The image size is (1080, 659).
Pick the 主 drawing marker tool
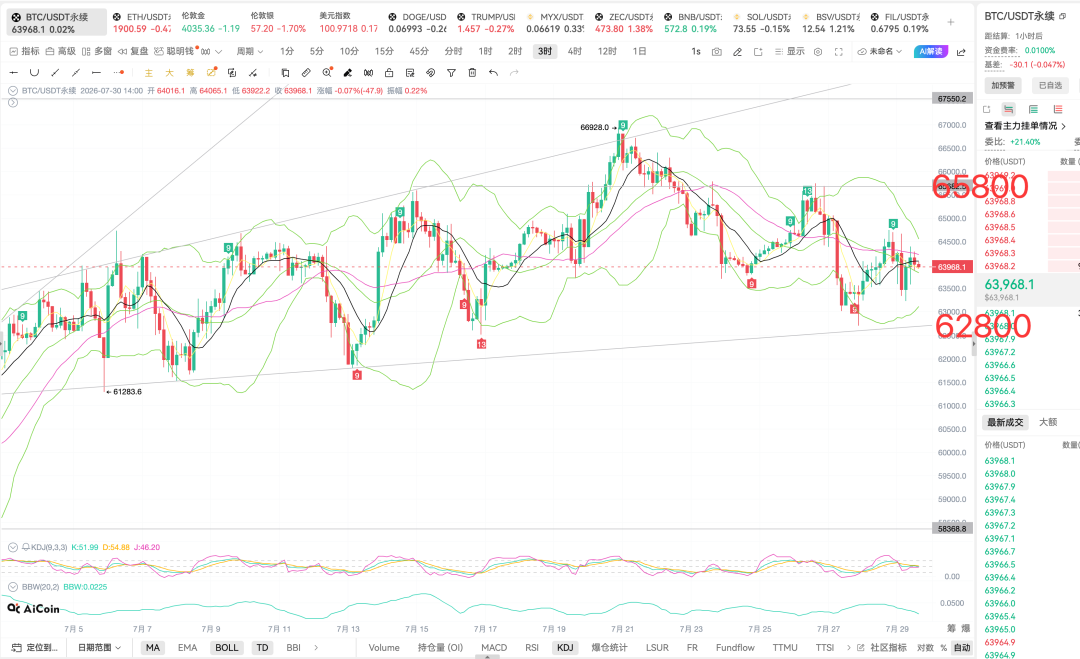(148, 72)
